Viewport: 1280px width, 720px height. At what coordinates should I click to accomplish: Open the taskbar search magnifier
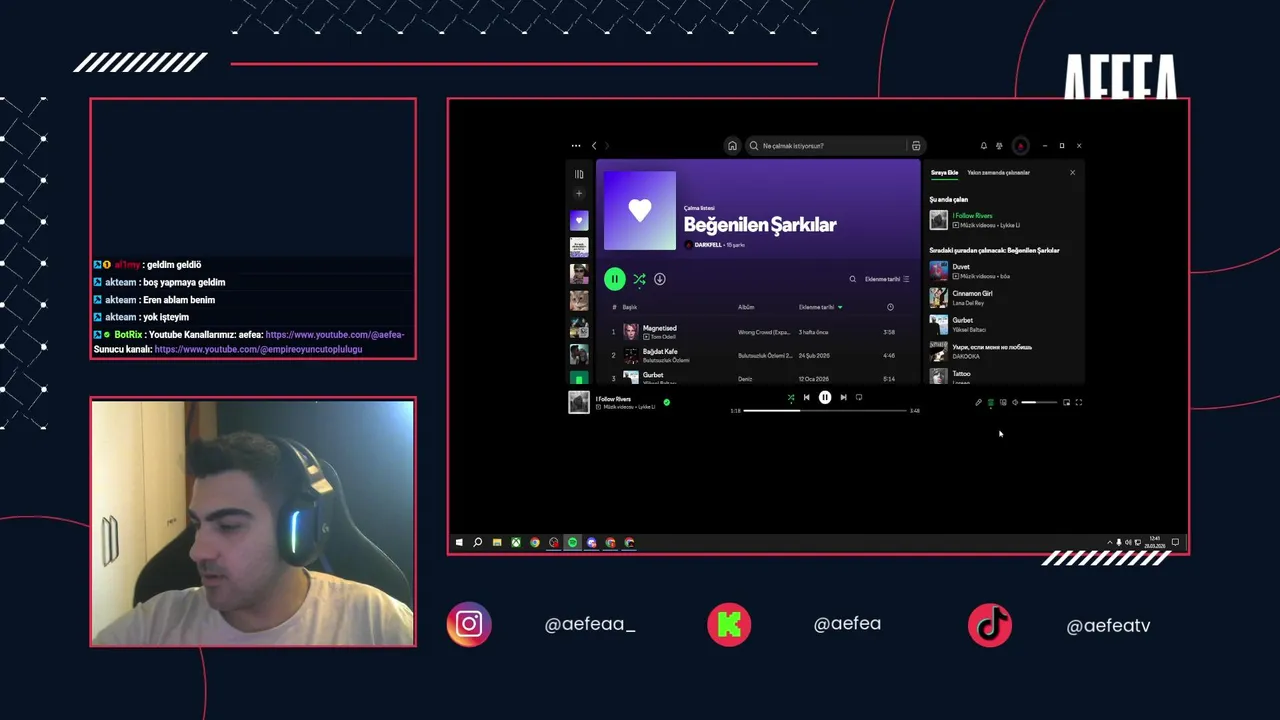pyautogui.click(x=478, y=542)
